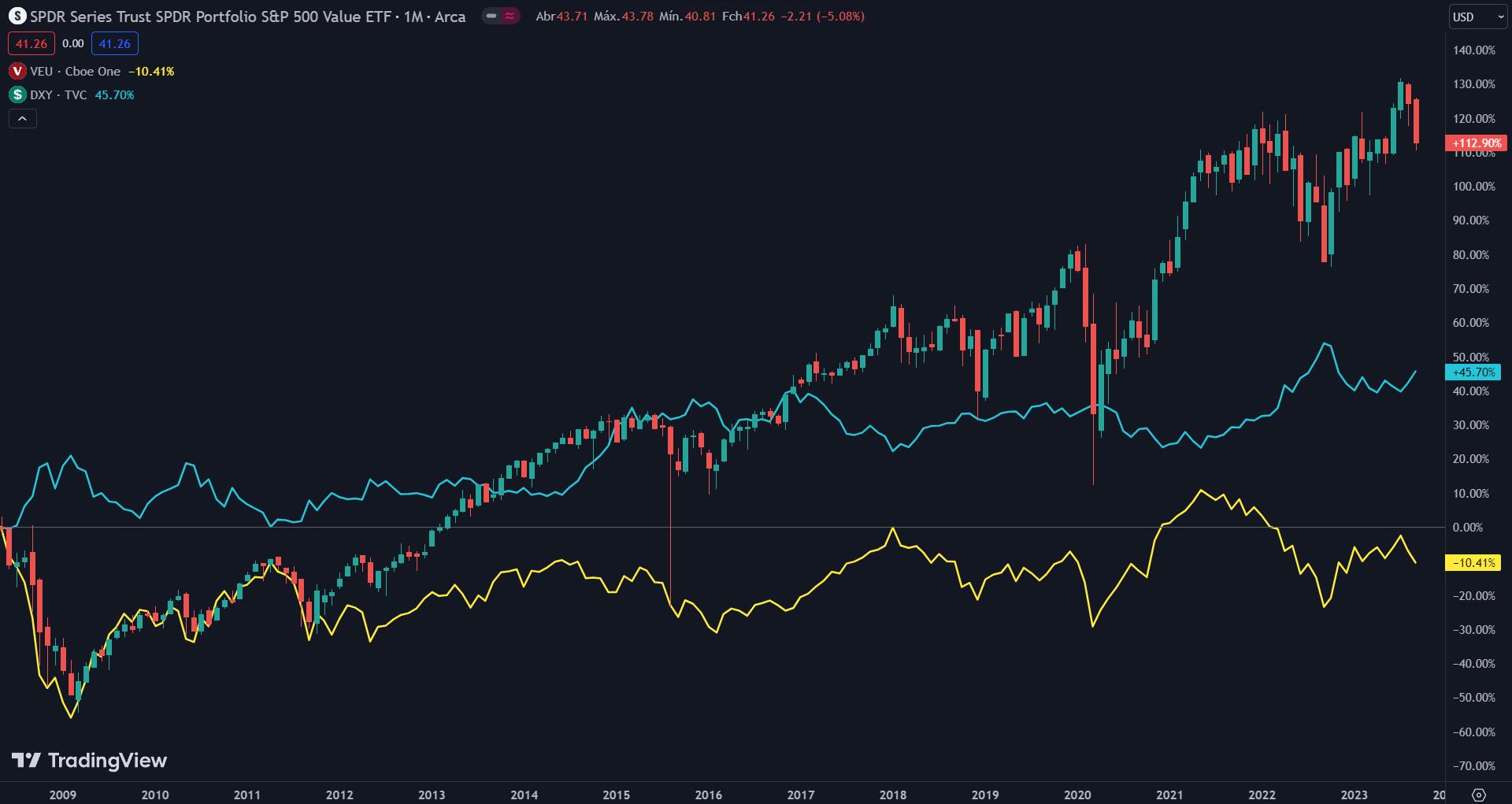Click the DXY green dollar logo icon
The height and width of the screenshot is (804, 1512).
pyautogui.click(x=17, y=94)
